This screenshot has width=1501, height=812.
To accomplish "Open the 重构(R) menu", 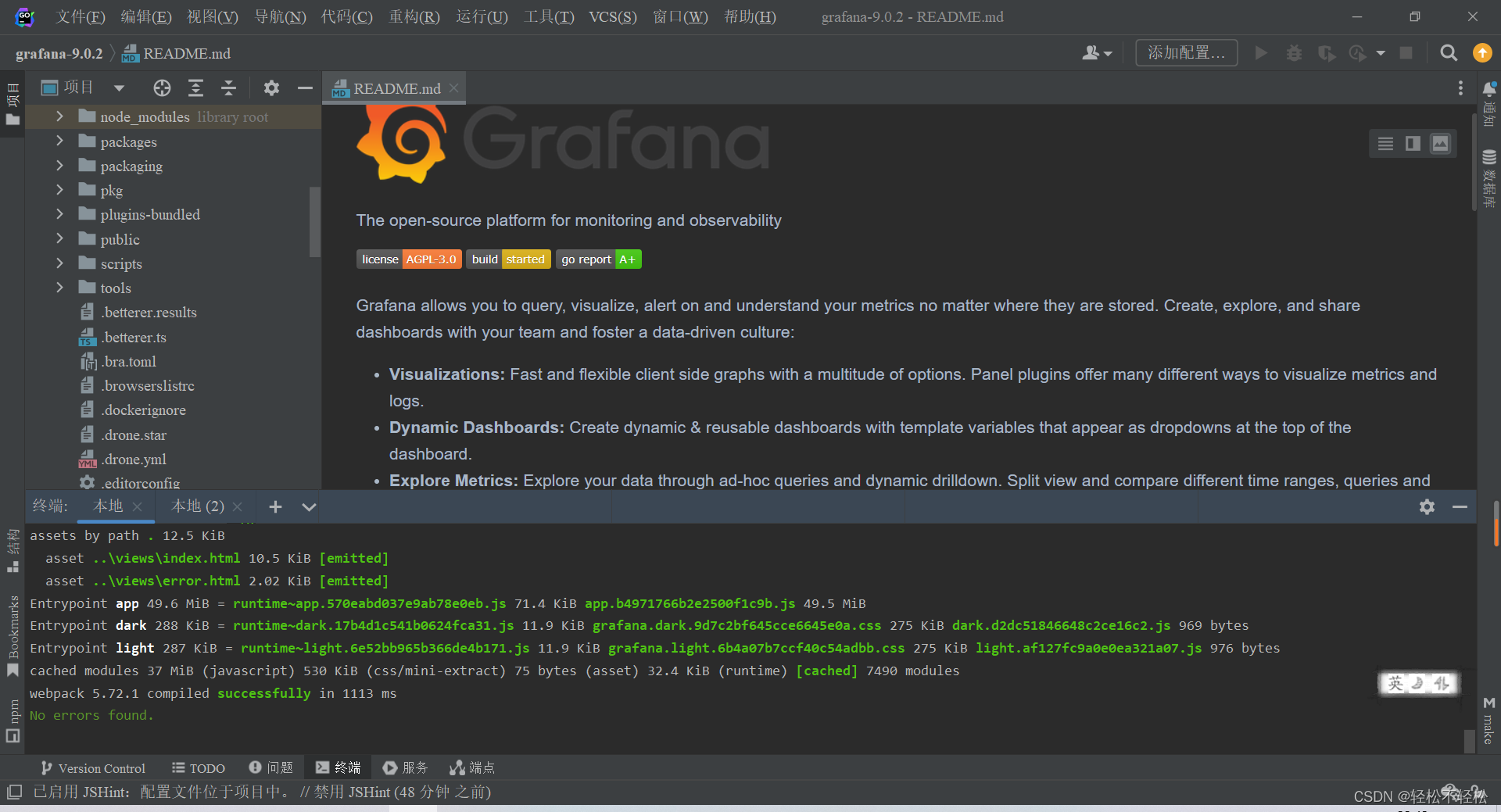I will [414, 16].
